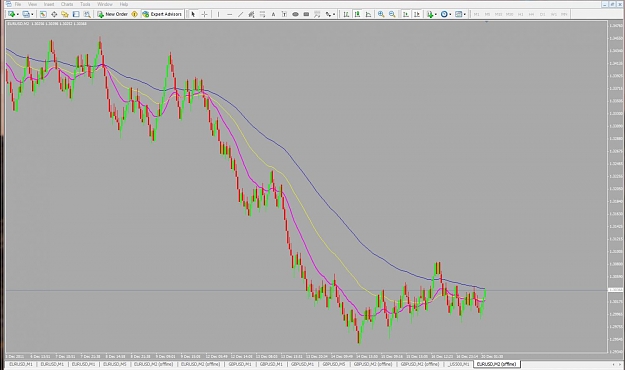
Task: Select the Fibonacci retracement tool
Action: (262, 14)
